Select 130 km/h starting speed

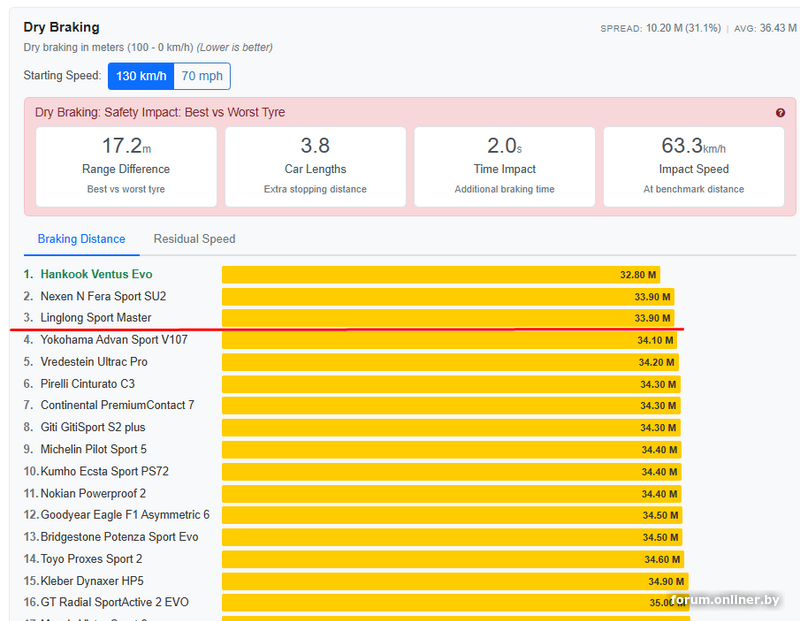140,76
